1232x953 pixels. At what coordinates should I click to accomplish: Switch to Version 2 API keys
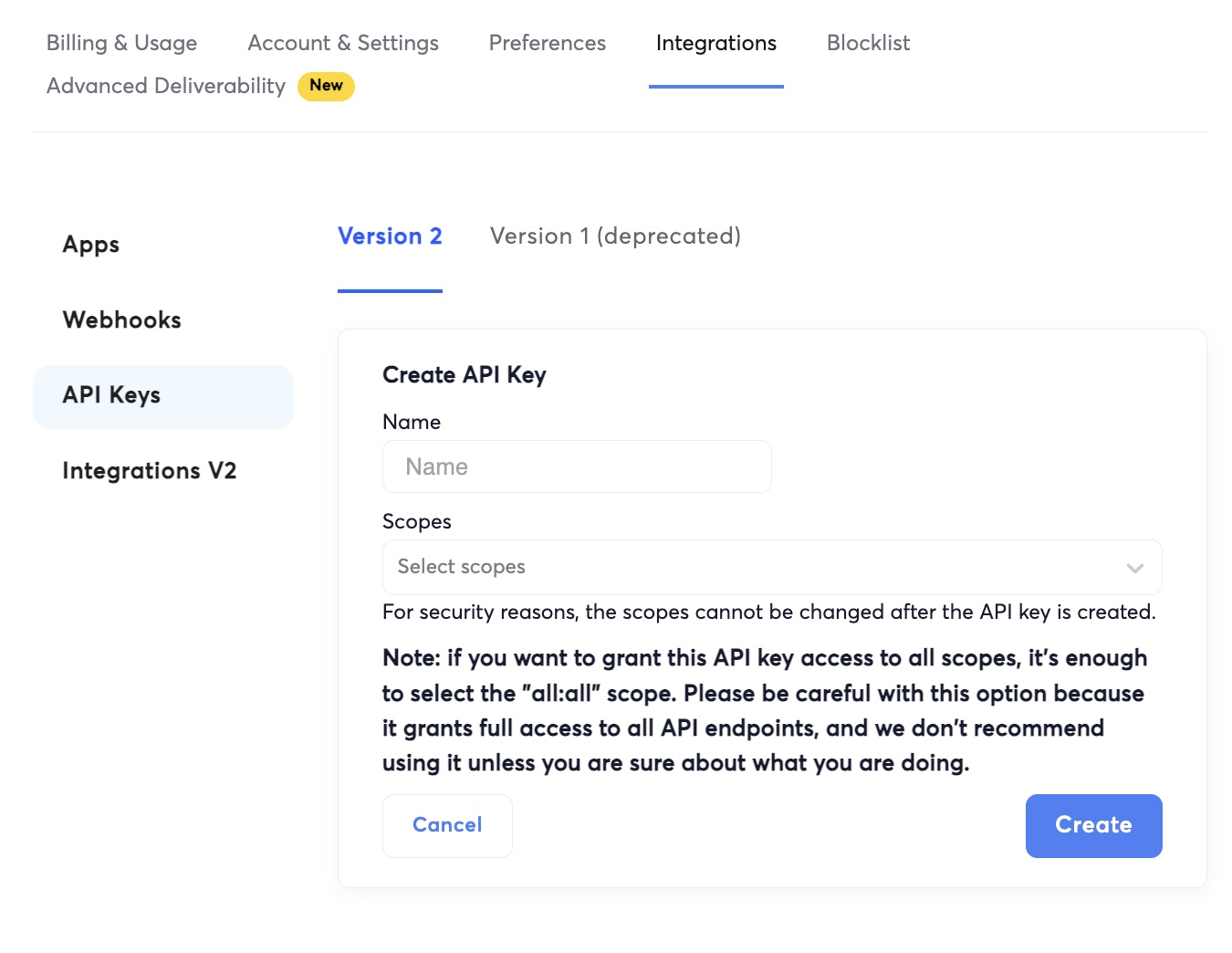[390, 236]
